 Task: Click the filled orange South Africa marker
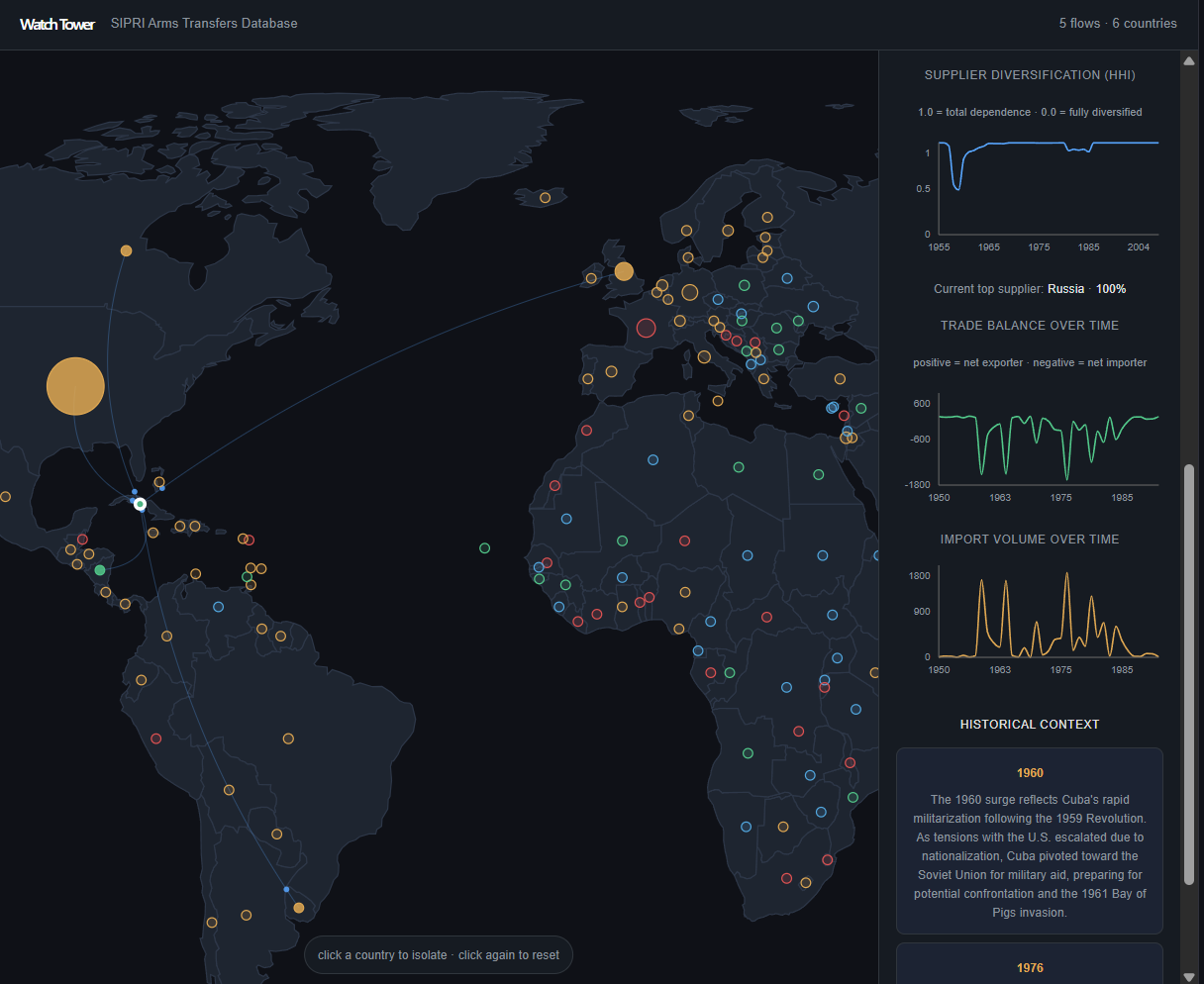coord(806,883)
